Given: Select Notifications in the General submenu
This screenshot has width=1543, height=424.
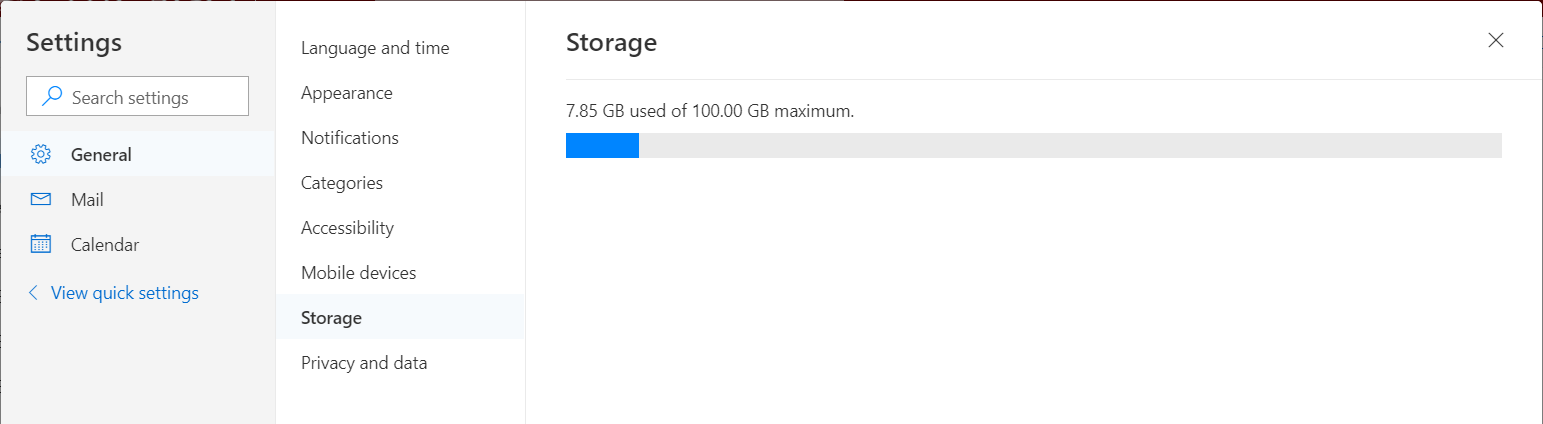Looking at the screenshot, I should (x=350, y=138).
